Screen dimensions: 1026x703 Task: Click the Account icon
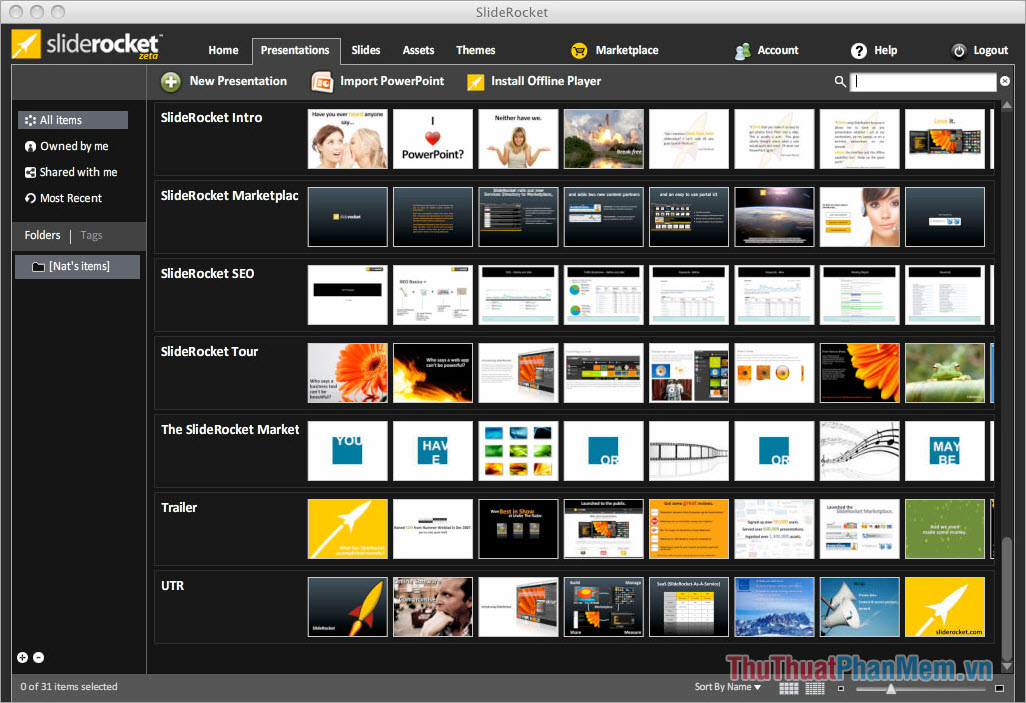coord(742,50)
